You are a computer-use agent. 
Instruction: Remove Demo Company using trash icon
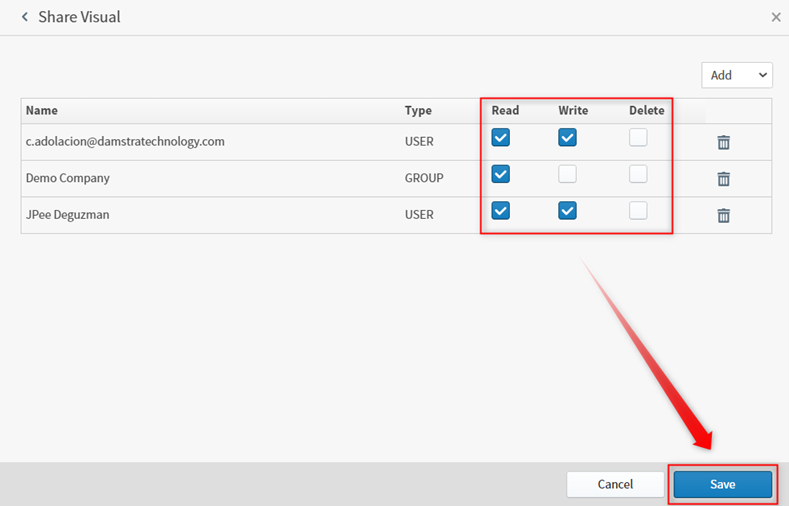pyautogui.click(x=724, y=179)
